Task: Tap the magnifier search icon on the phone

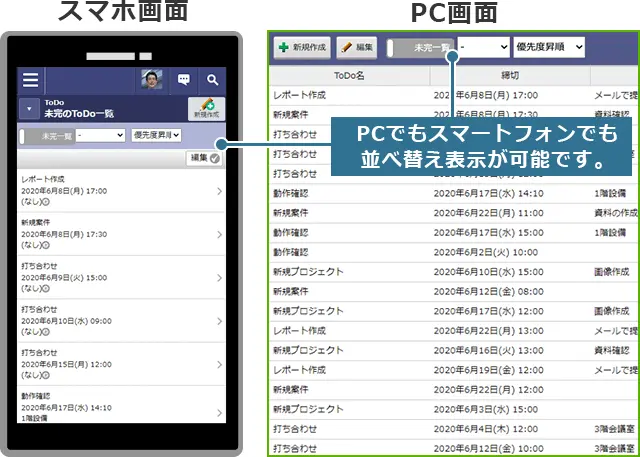Action: pyautogui.click(x=212, y=80)
